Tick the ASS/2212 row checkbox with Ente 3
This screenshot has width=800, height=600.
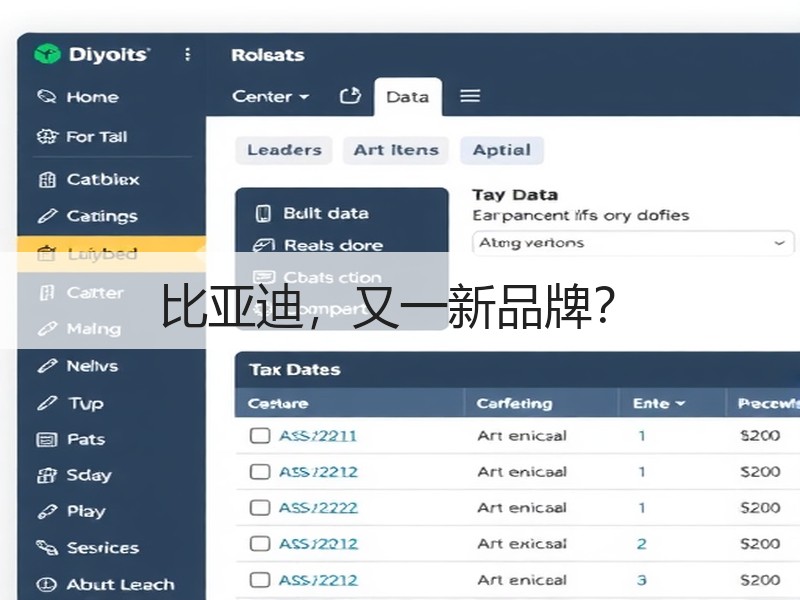point(260,580)
